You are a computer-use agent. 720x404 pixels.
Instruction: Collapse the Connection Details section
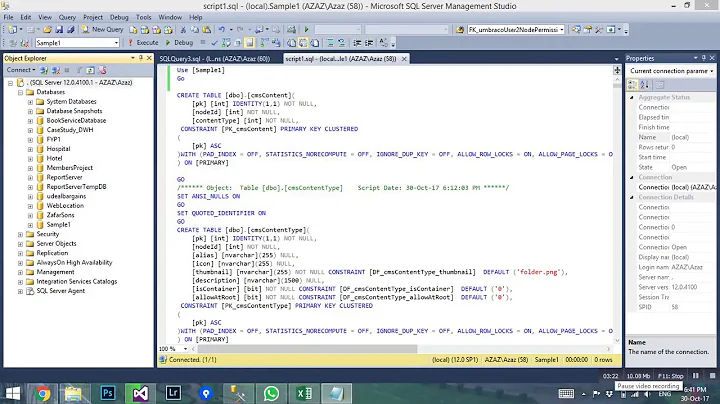631,197
